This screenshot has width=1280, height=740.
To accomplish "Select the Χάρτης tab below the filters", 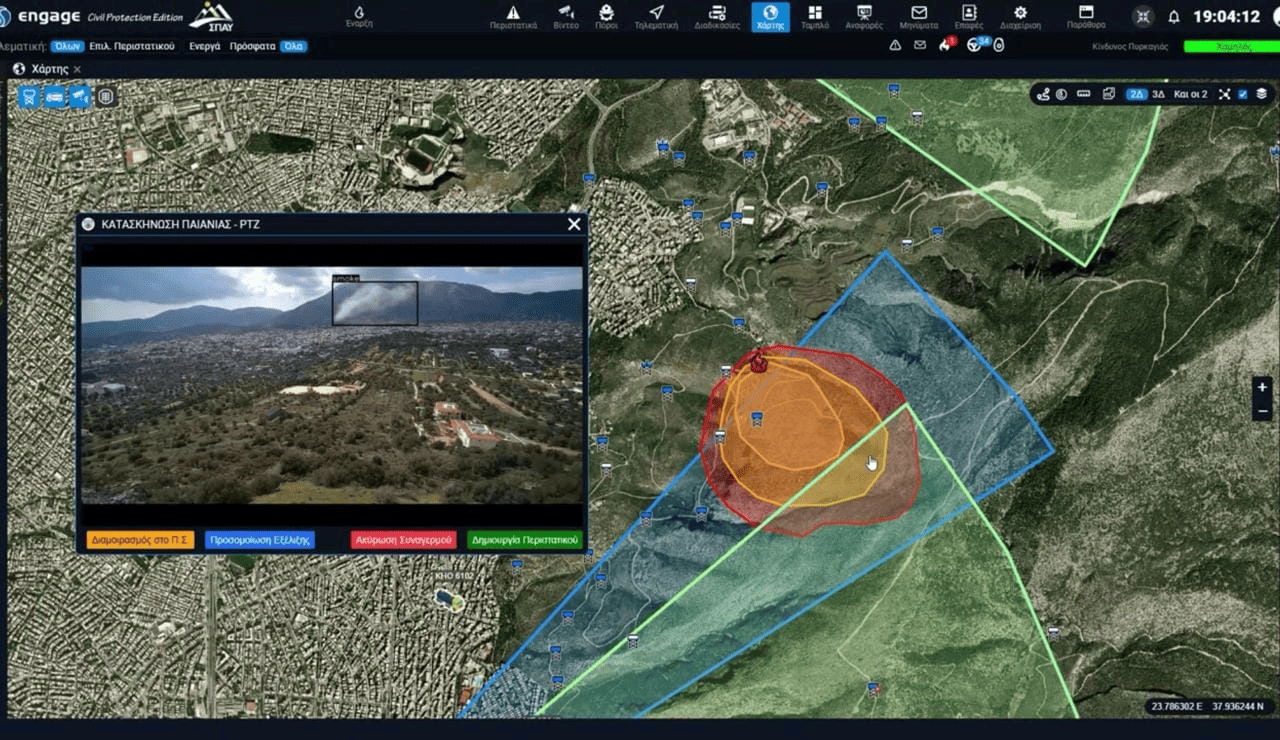I will pos(49,69).
